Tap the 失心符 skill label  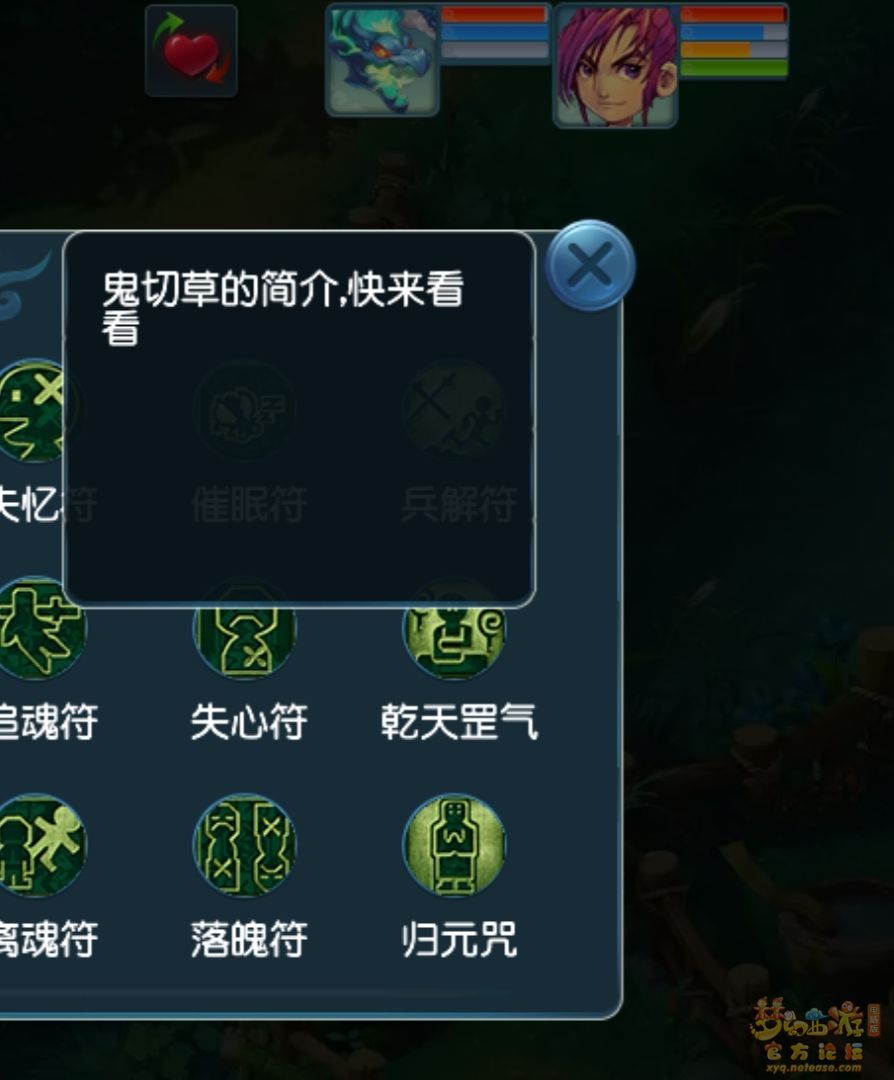click(249, 722)
